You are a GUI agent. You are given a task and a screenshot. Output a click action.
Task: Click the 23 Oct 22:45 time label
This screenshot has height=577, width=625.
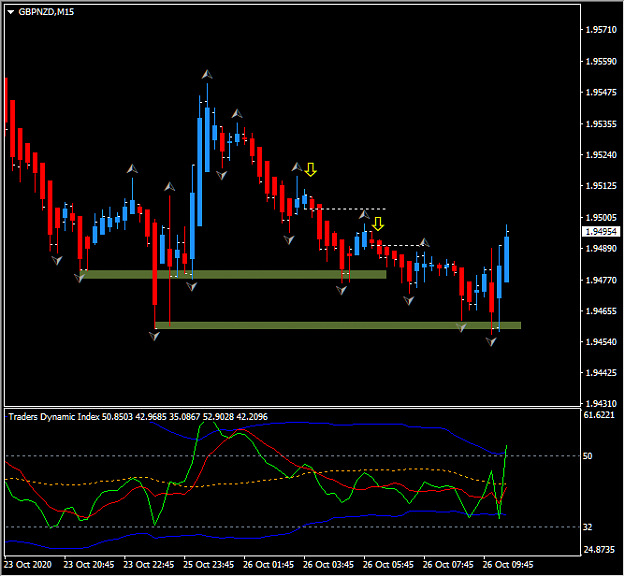[x=149, y=565]
